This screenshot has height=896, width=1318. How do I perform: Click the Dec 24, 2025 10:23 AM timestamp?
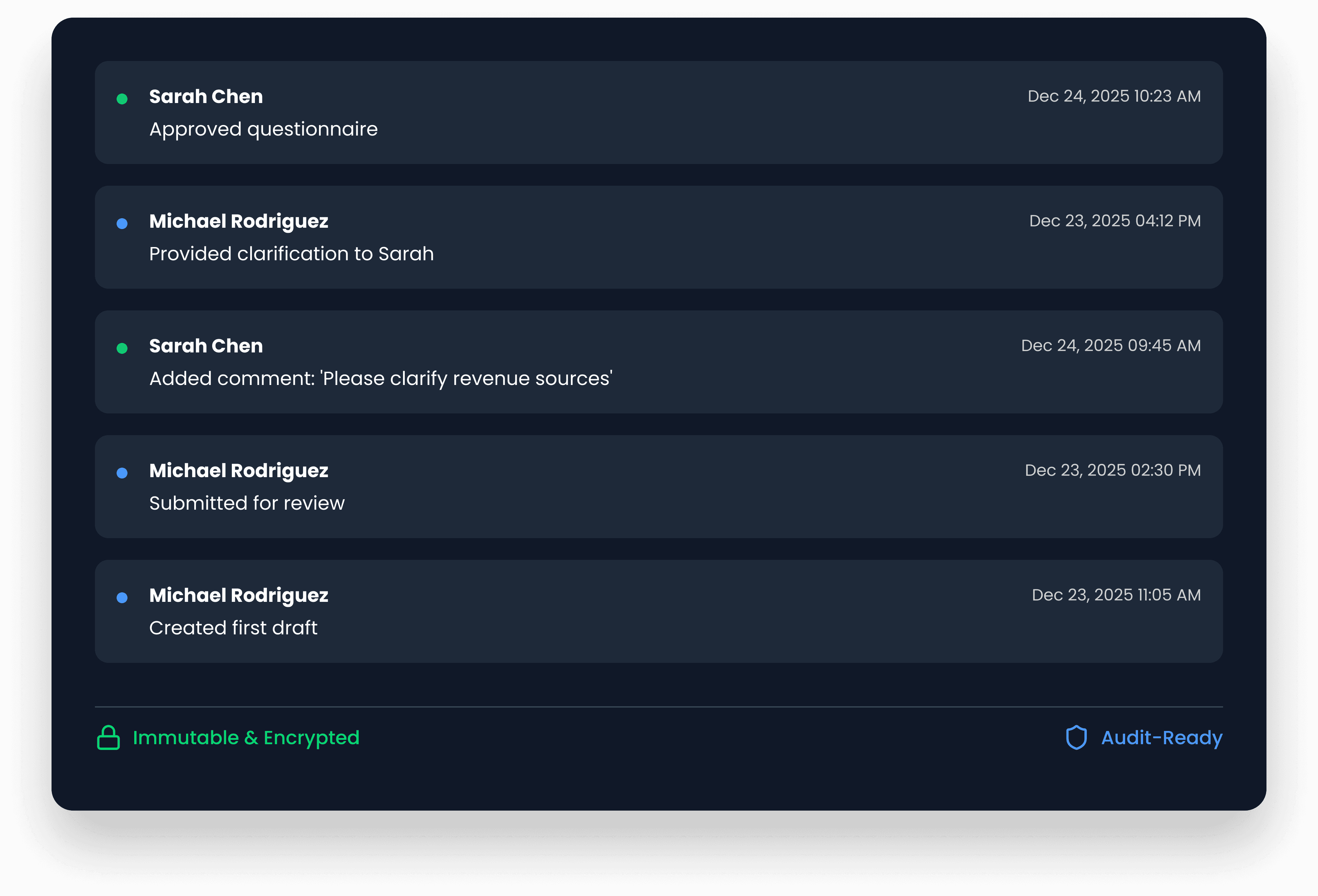(1114, 96)
